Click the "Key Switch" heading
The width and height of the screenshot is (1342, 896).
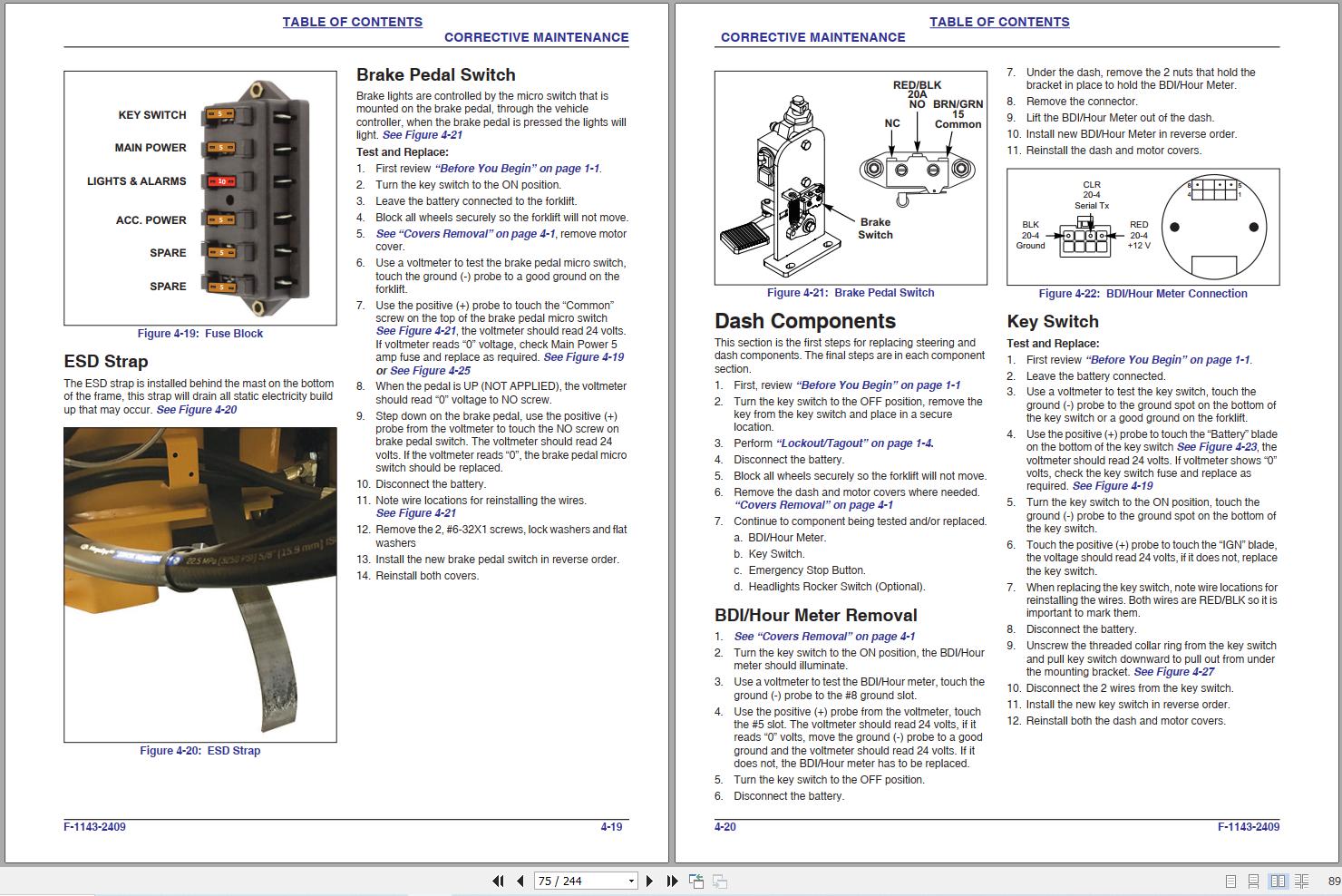coord(1053,321)
